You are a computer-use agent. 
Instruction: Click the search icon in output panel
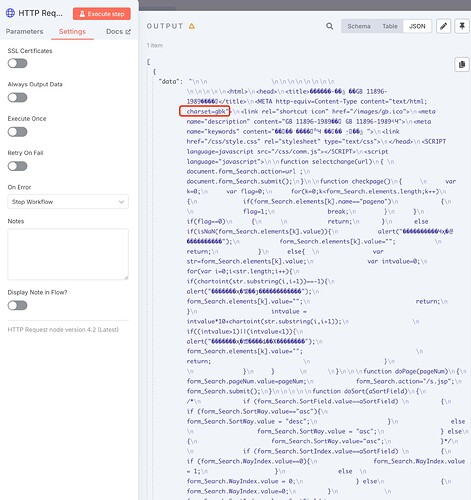click(x=329, y=26)
